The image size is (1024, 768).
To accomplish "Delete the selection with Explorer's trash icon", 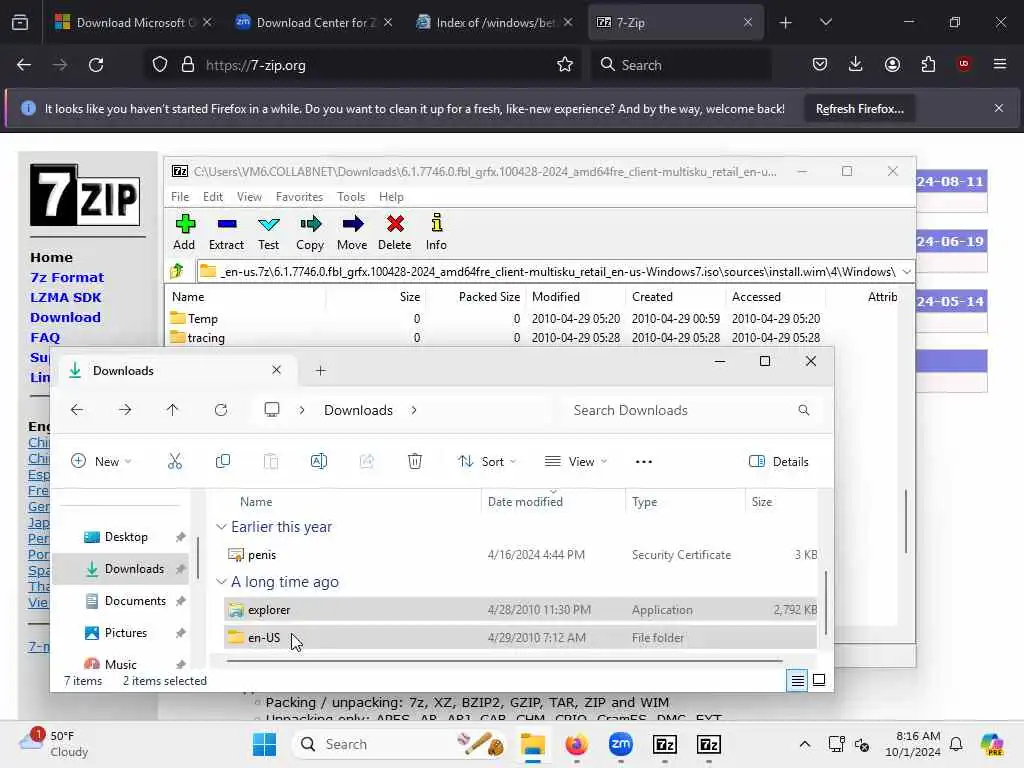I will [415, 462].
